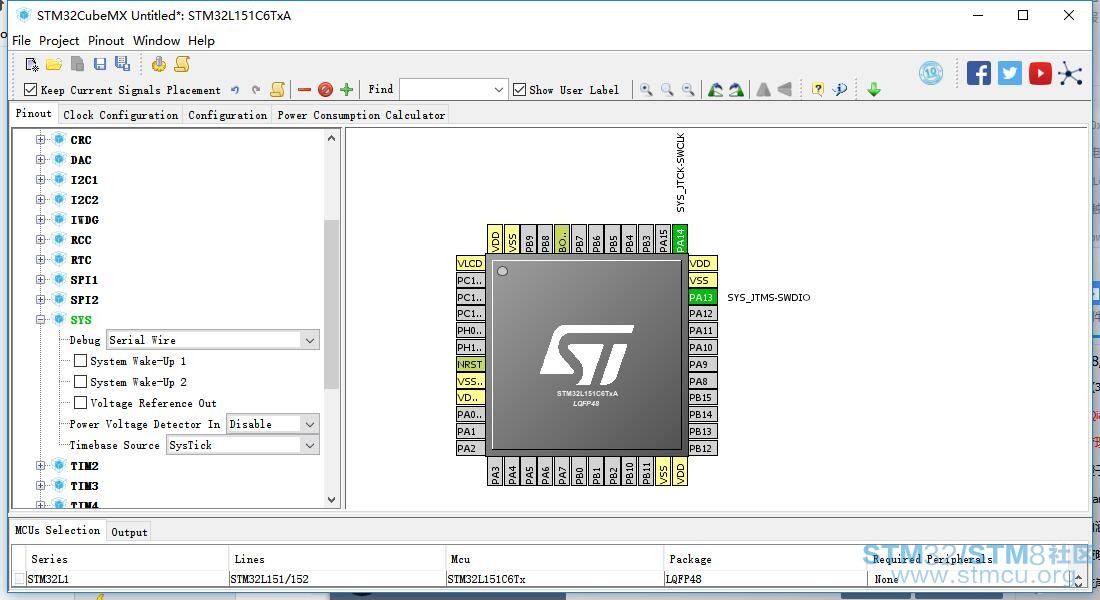Switch to Clock Configuration tab
This screenshot has width=1100, height=600.
tap(121, 115)
